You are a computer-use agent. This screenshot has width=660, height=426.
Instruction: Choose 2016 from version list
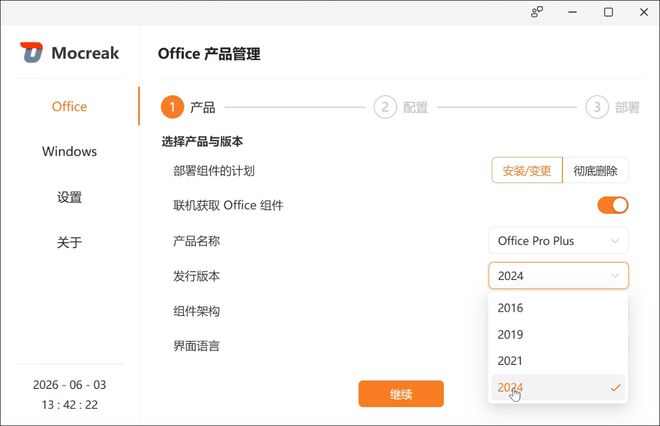click(558, 308)
